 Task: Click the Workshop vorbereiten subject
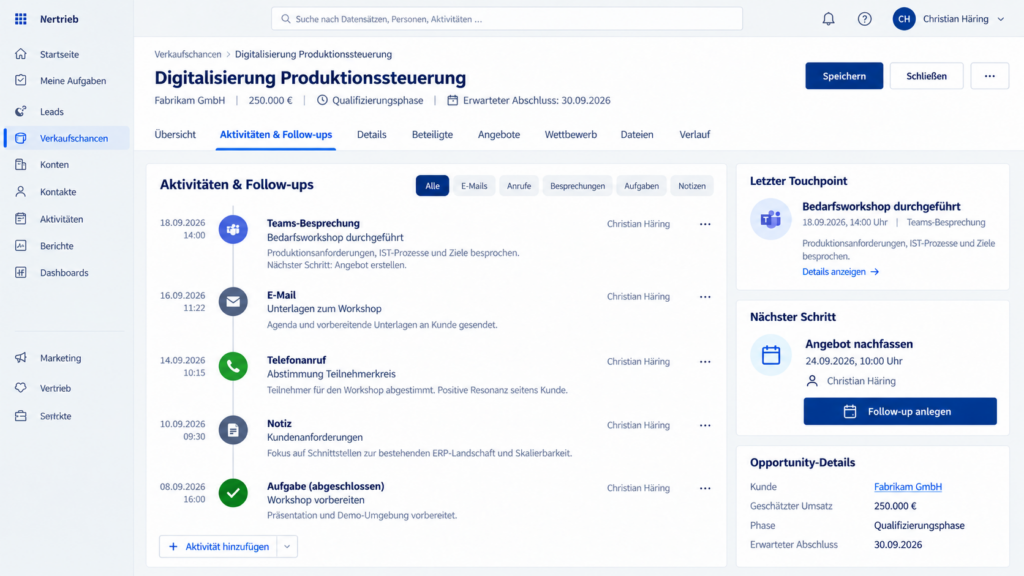click(x=315, y=500)
